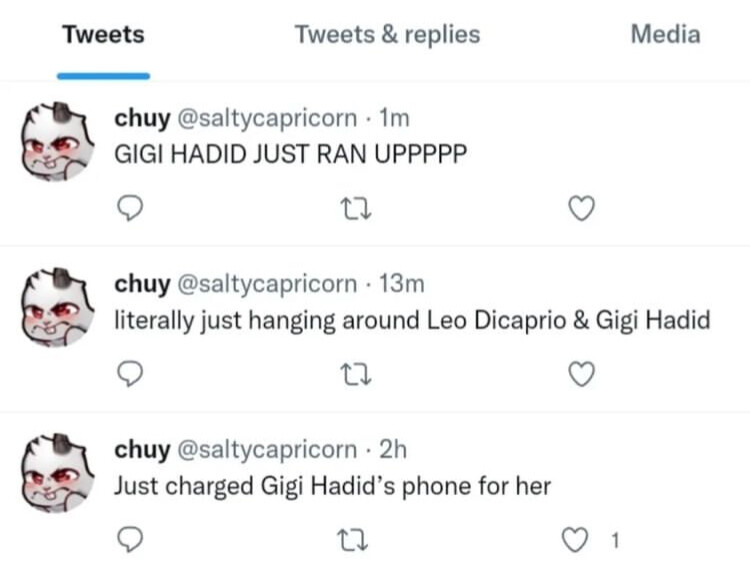Switch to the Tweets & replies tab
The image size is (750, 587).
387,34
